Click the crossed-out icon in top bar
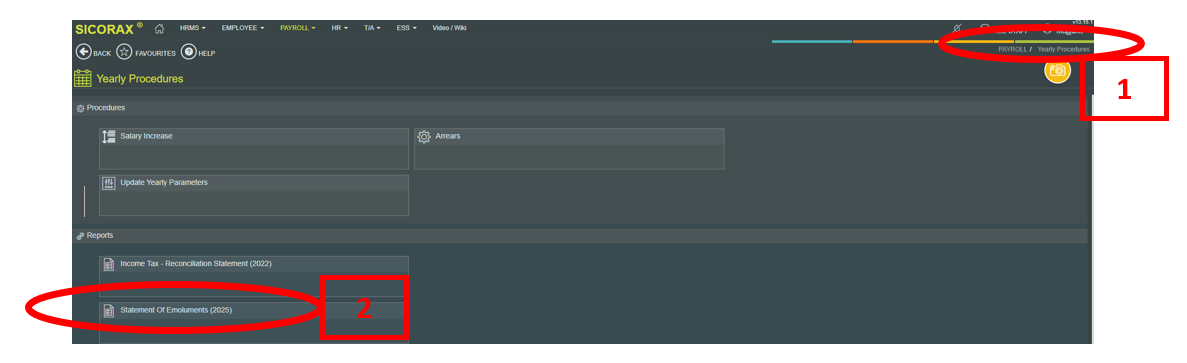Image resolution: width=1187 pixels, height=363 pixels. click(x=957, y=28)
